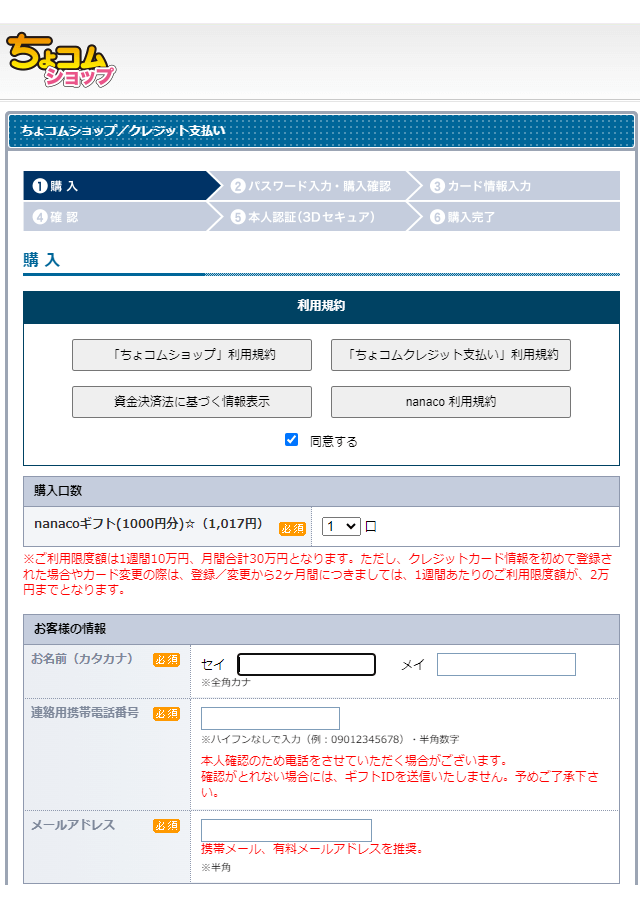This screenshot has height=910, width=640.
Task: Click the 携帯メール、有料メールアドレスを推奨。 note
Action: click(x=312, y=849)
